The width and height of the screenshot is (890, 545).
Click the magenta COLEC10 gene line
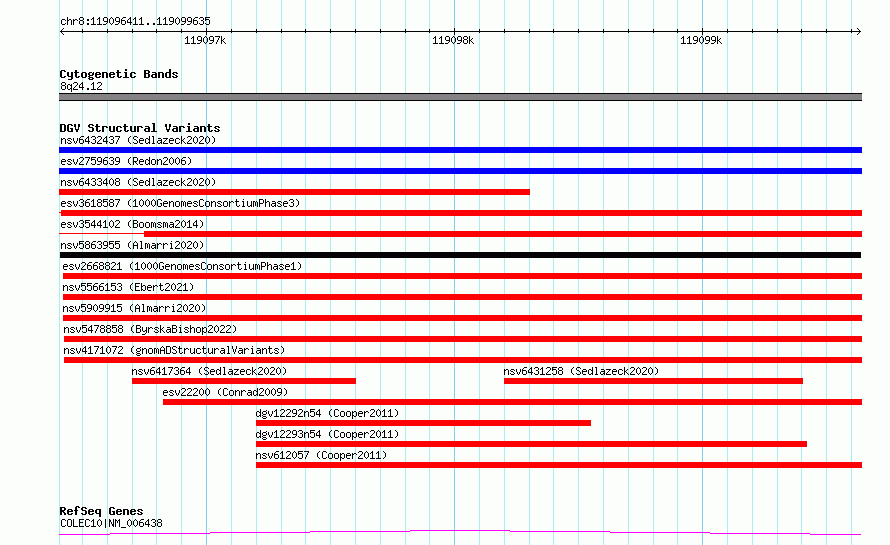tap(460, 533)
